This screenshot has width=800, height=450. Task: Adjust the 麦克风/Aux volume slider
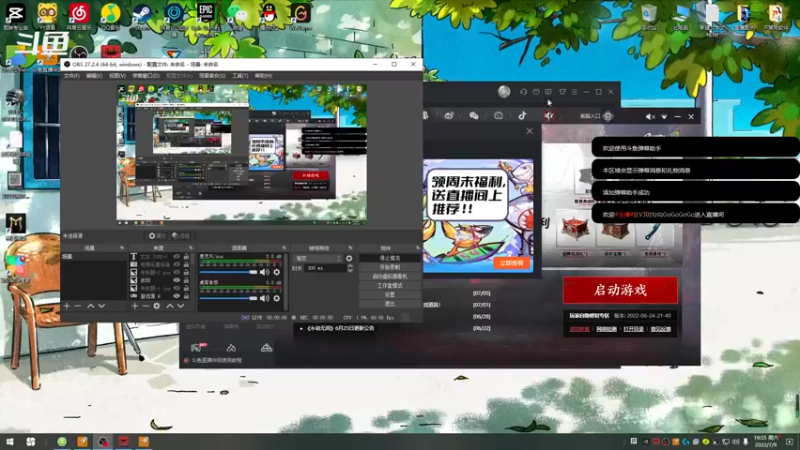point(229,272)
